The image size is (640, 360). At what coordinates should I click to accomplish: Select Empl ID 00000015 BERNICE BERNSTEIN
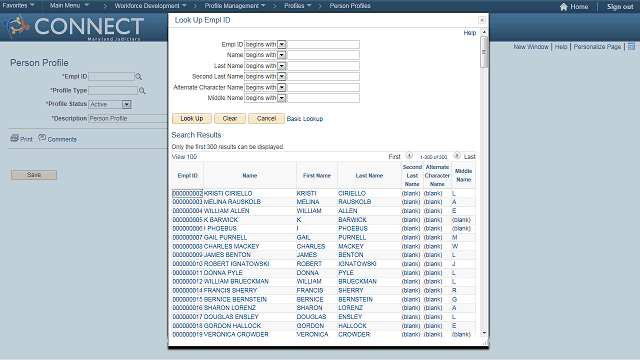pyautogui.click(x=187, y=300)
